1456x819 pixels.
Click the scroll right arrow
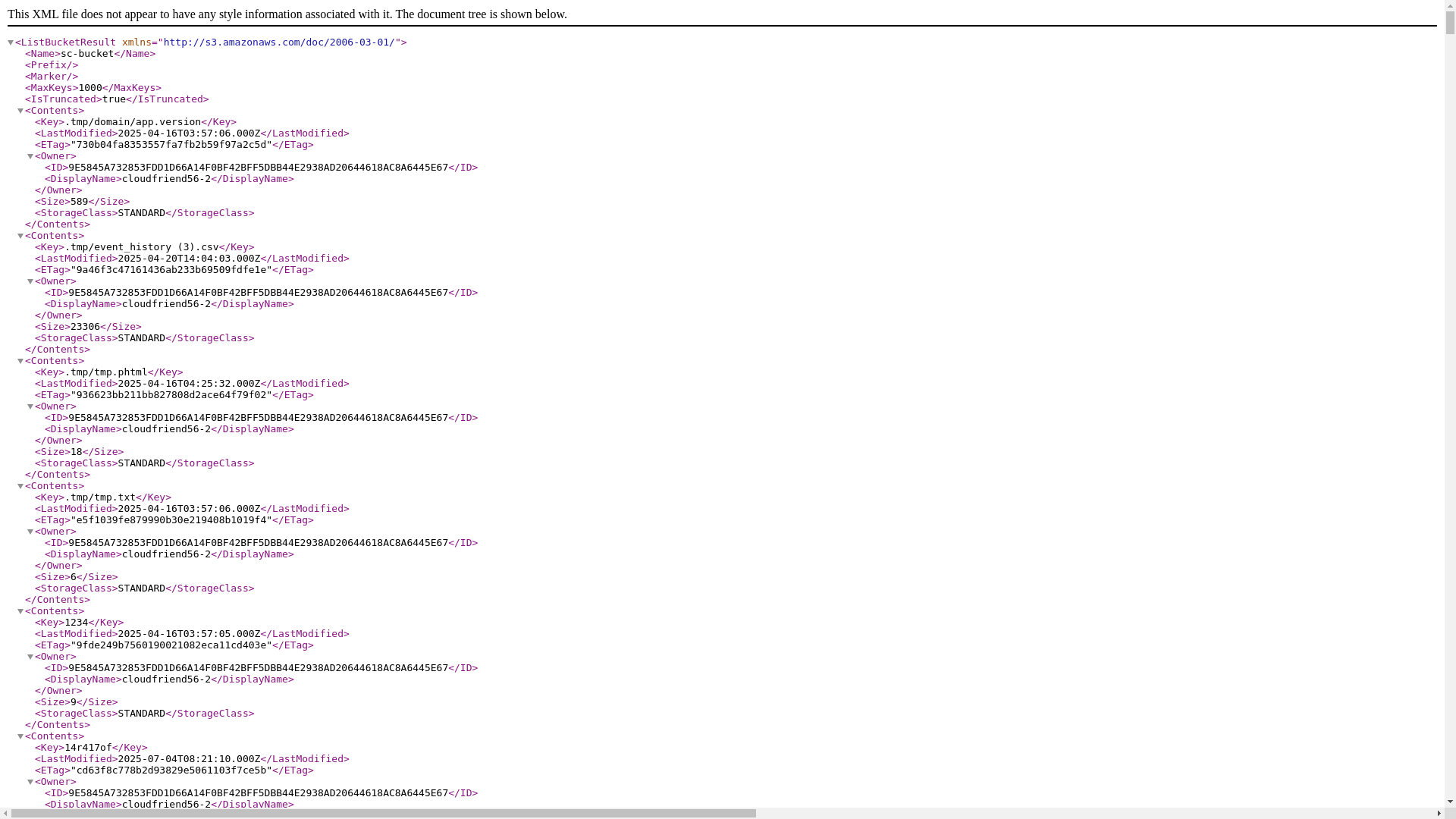click(1439, 813)
